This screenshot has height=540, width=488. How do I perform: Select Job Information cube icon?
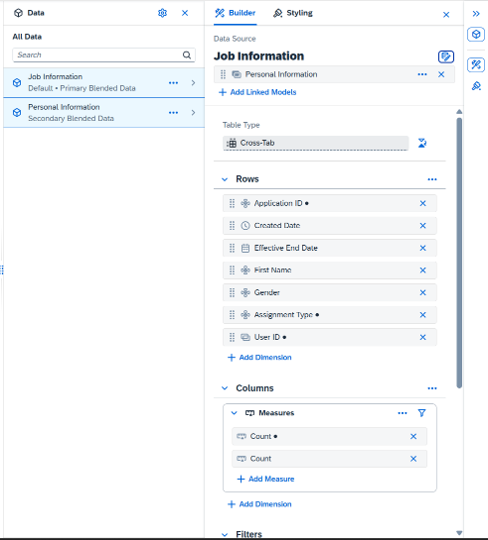[17, 83]
